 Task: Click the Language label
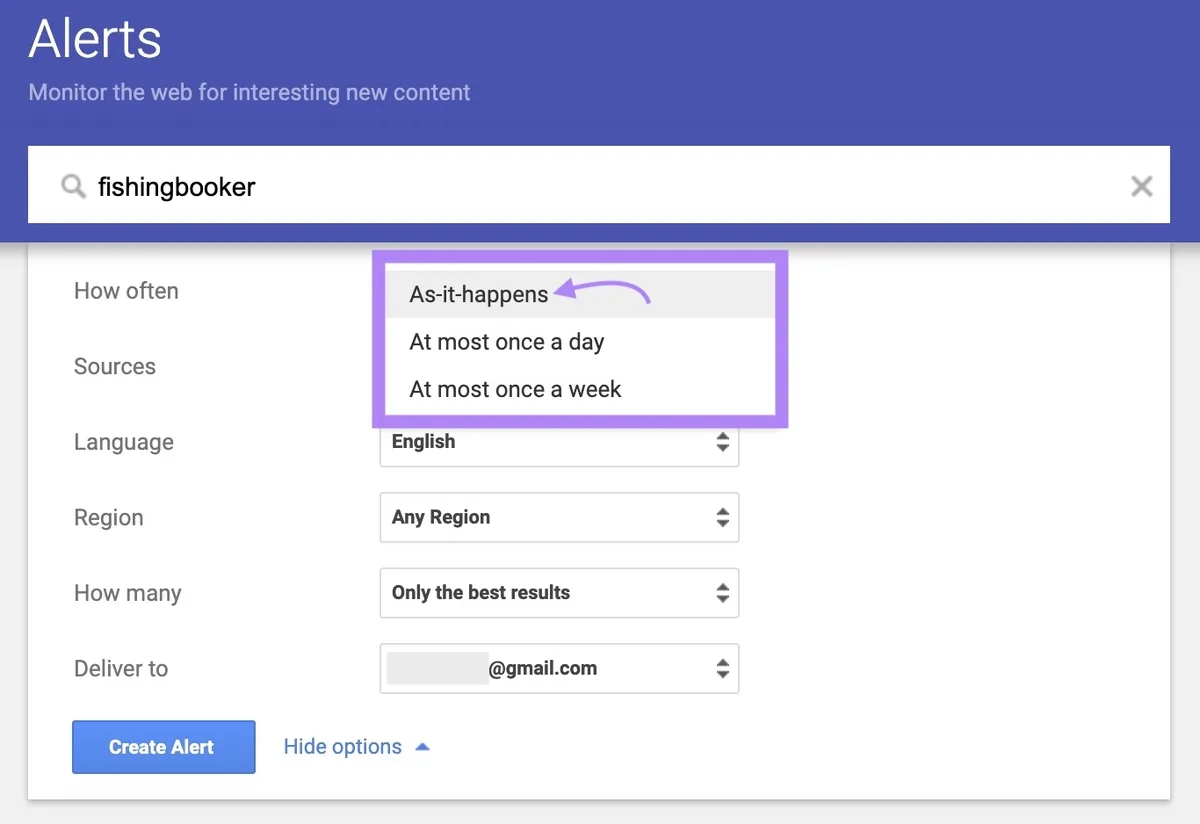point(124,442)
